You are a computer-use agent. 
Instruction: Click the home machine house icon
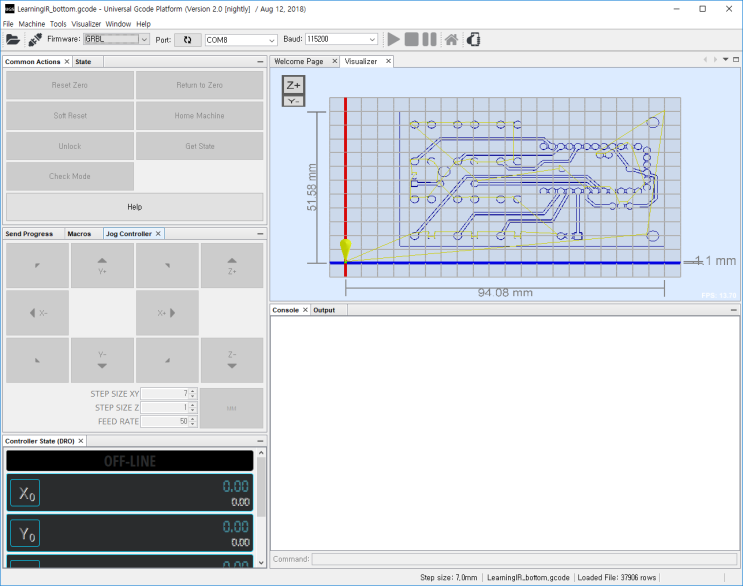451,39
